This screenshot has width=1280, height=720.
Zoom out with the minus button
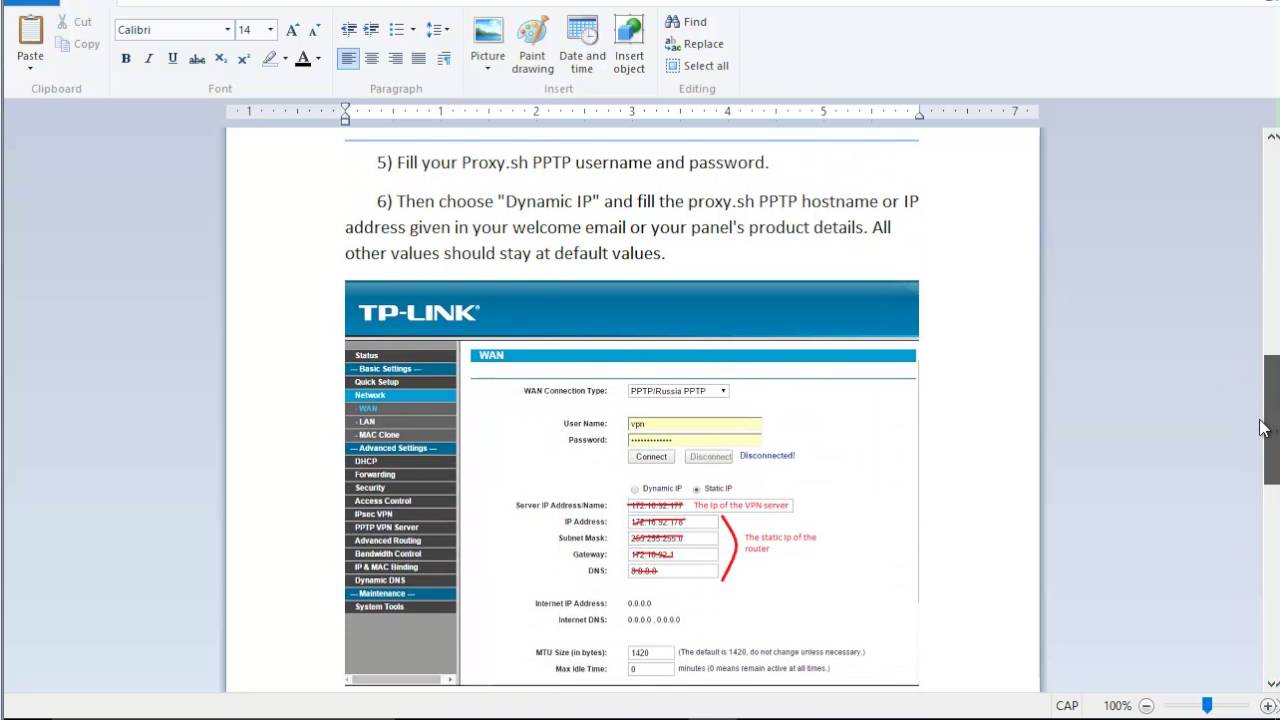pyautogui.click(x=1147, y=706)
